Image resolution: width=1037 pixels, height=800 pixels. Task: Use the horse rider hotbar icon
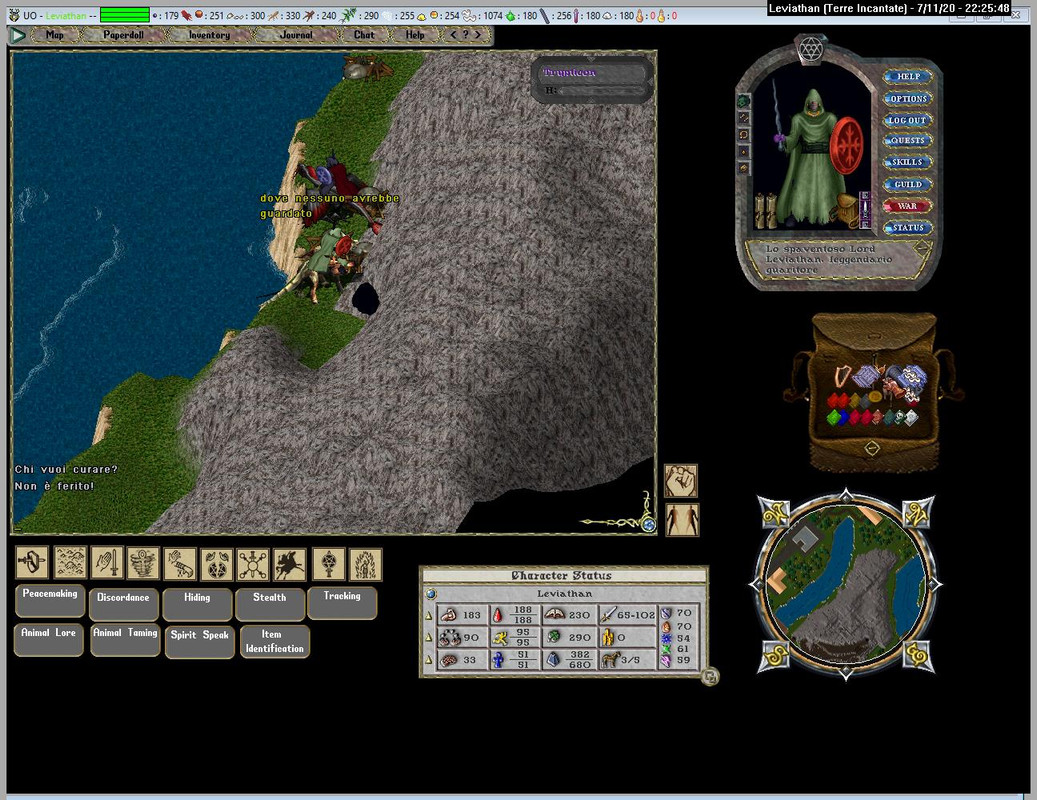(x=290, y=565)
